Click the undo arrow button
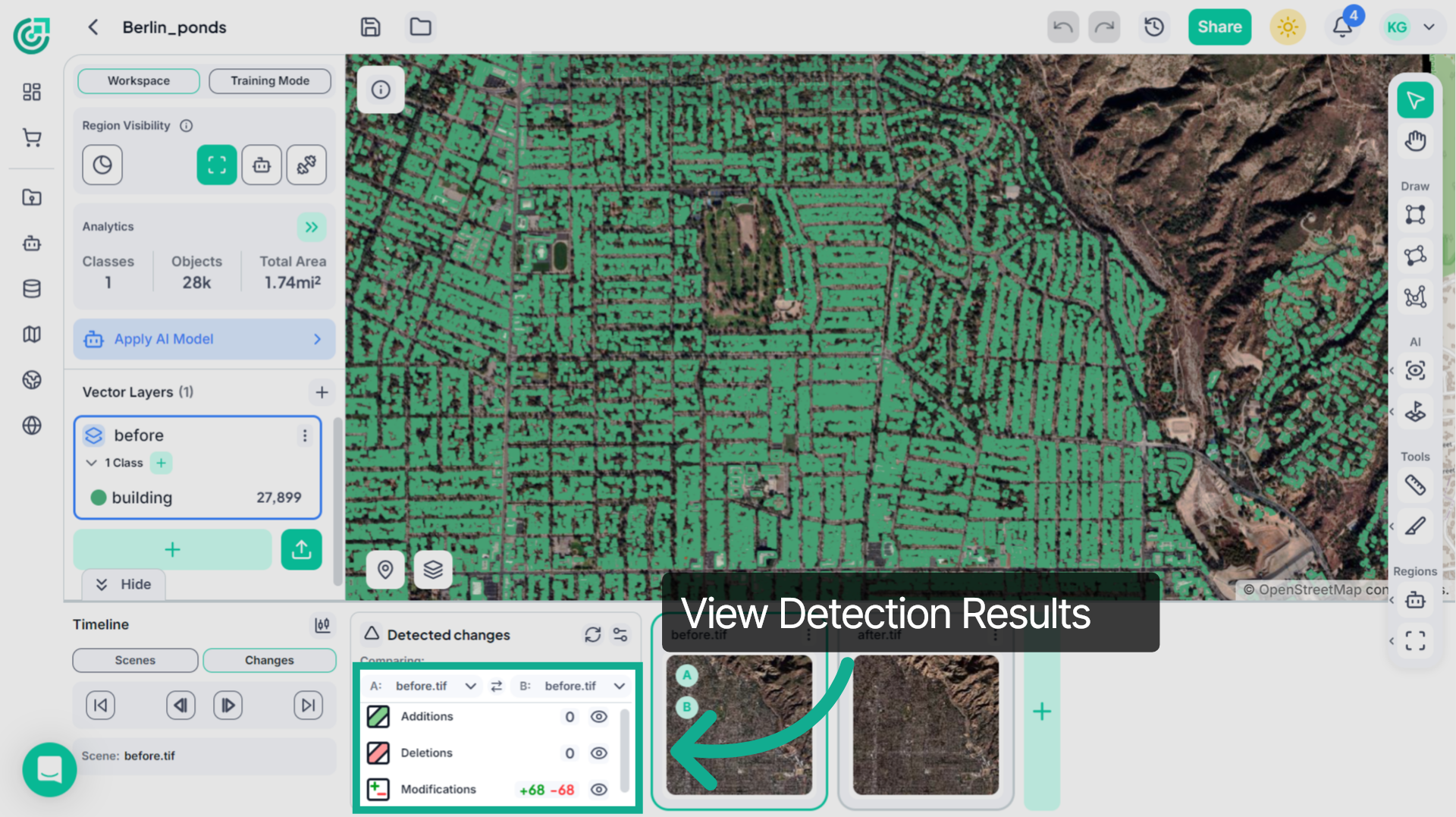1456x817 pixels. (x=1062, y=27)
